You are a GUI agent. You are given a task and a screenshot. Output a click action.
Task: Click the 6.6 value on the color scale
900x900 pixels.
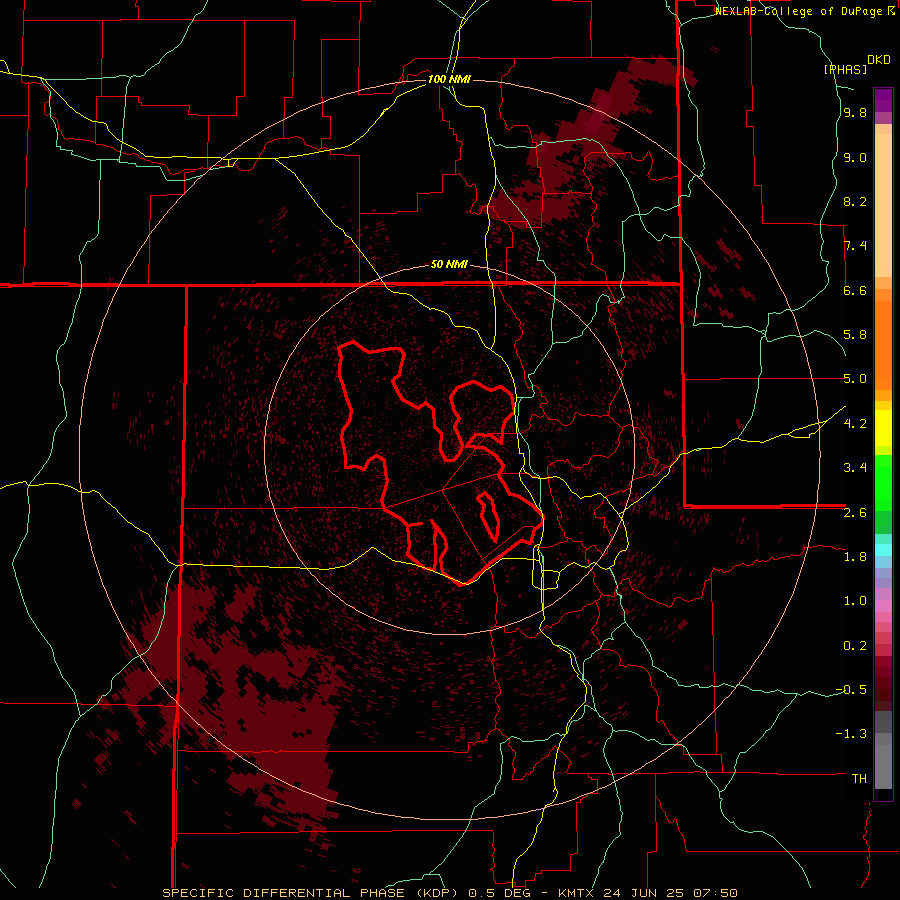855,290
